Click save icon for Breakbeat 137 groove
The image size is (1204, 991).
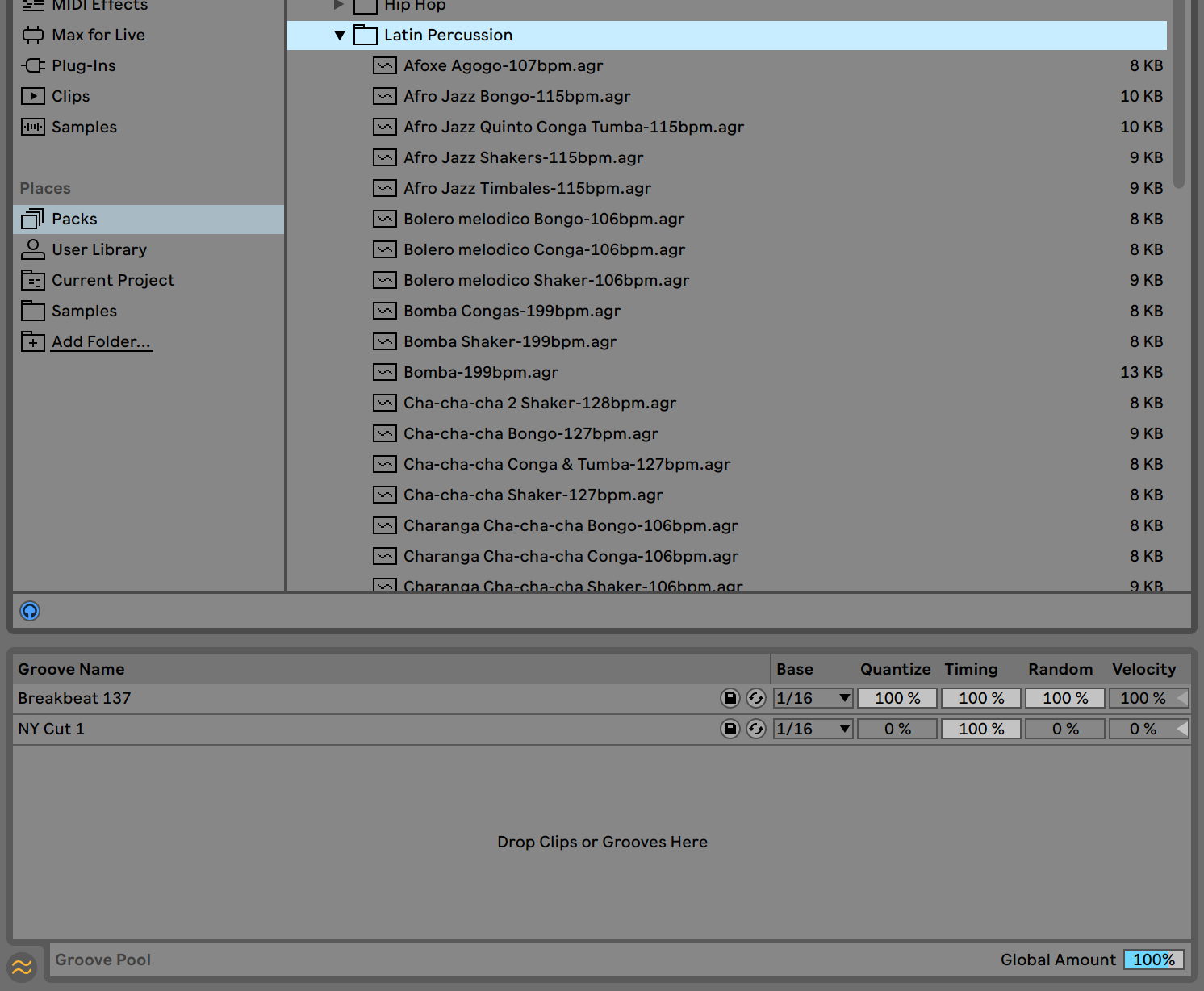coord(730,698)
